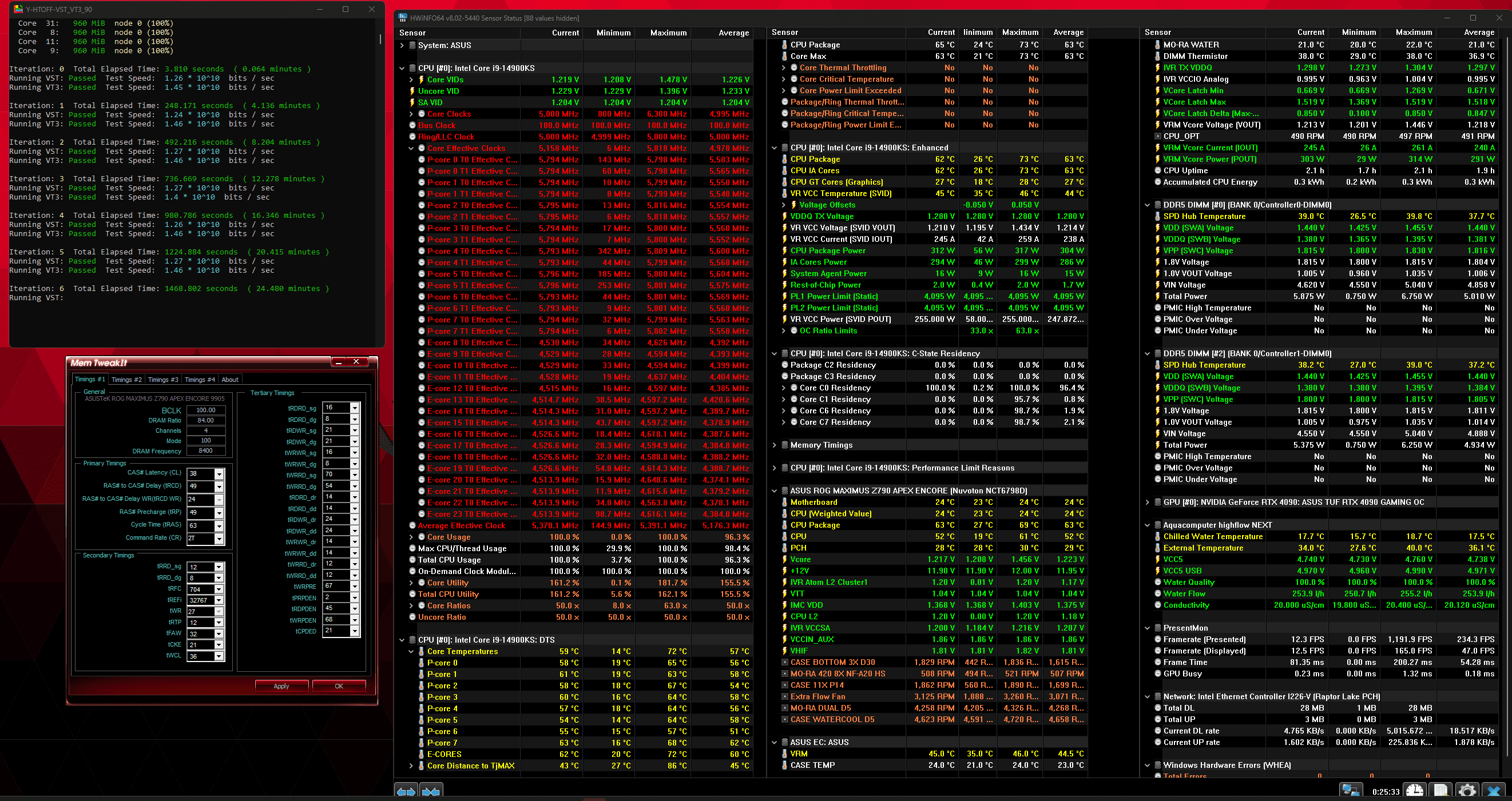Click the chip icon beside System: ASUS
The image size is (1512, 801).
pos(412,45)
